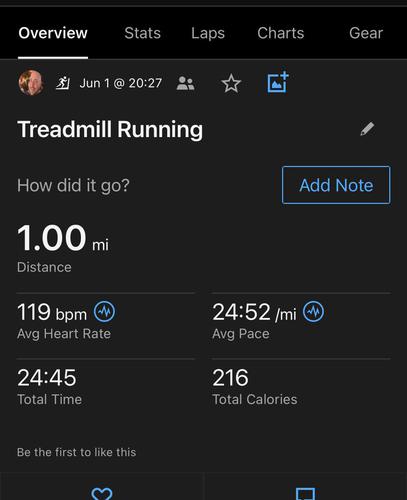
Task: Tap the favorite star icon
Action: [231, 83]
